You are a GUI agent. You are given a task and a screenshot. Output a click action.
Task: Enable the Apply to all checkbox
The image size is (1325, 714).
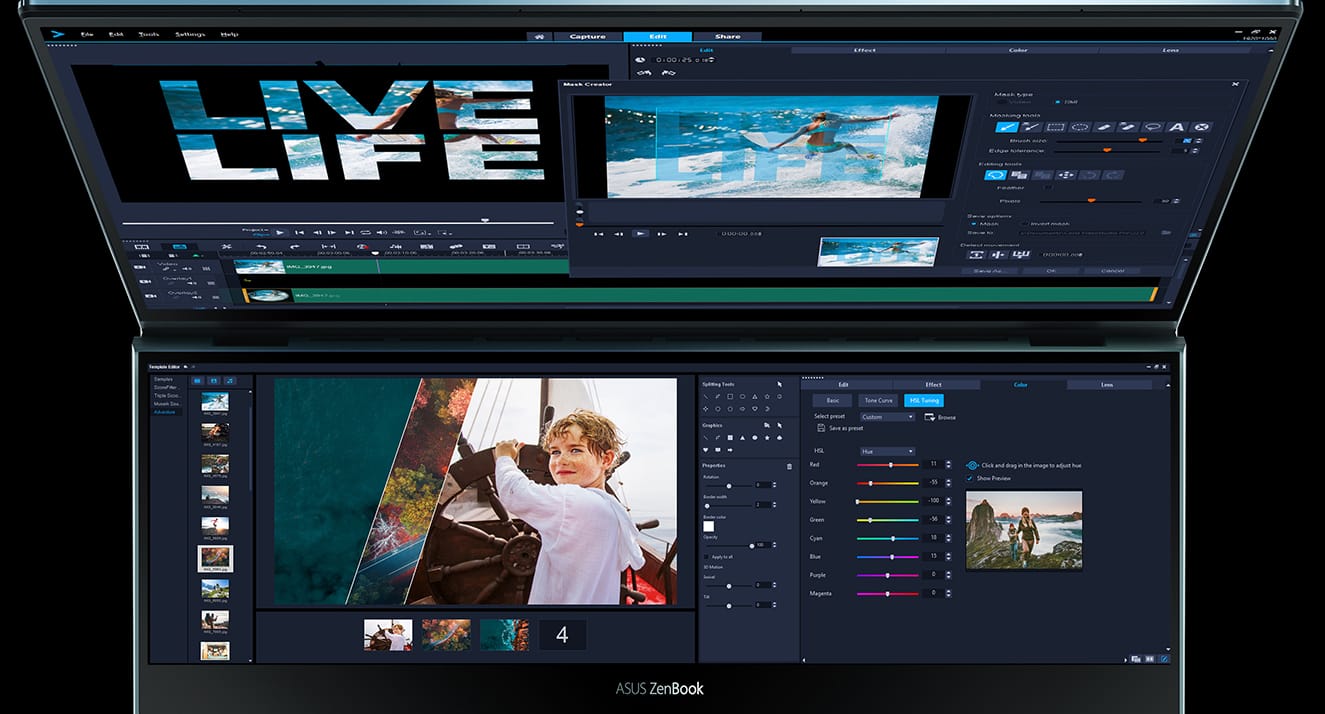pos(707,556)
